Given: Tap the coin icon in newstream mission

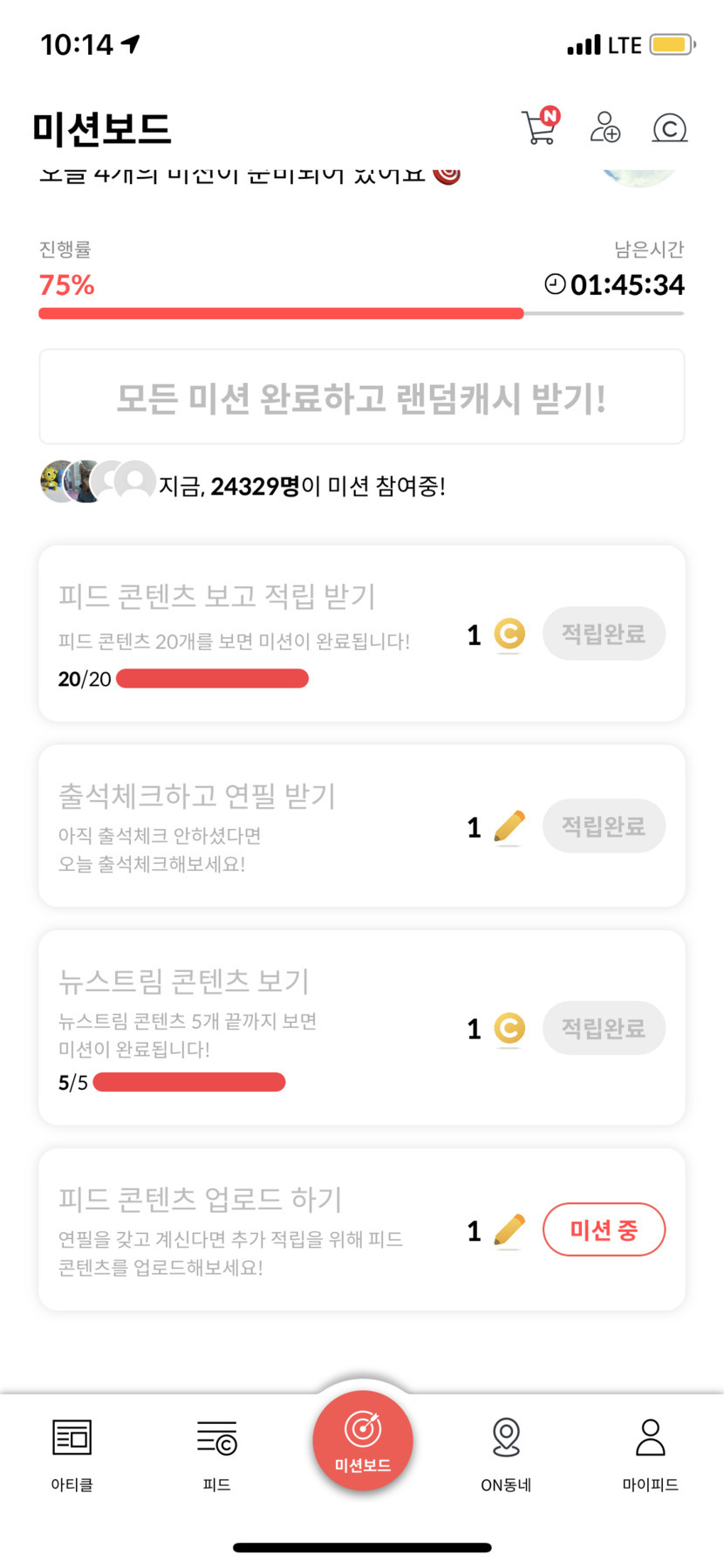Looking at the screenshot, I should click(509, 1029).
